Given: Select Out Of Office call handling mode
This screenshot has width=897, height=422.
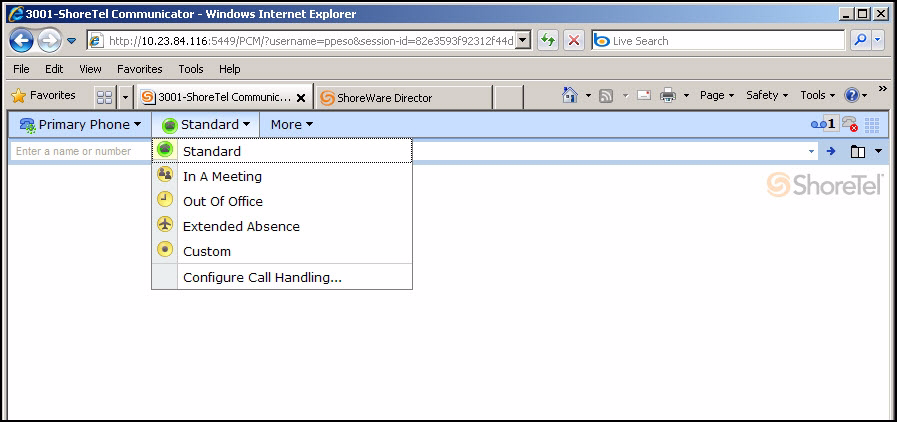Looking at the screenshot, I should pos(282,201).
